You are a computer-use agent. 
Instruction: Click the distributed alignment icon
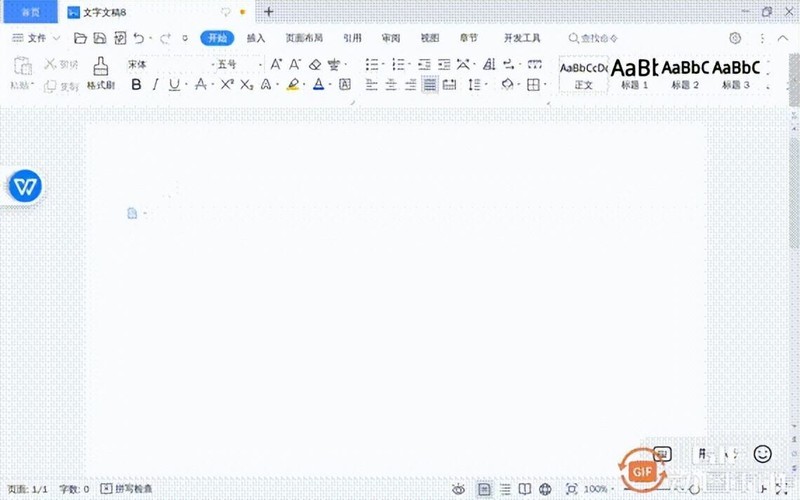point(449,84)
